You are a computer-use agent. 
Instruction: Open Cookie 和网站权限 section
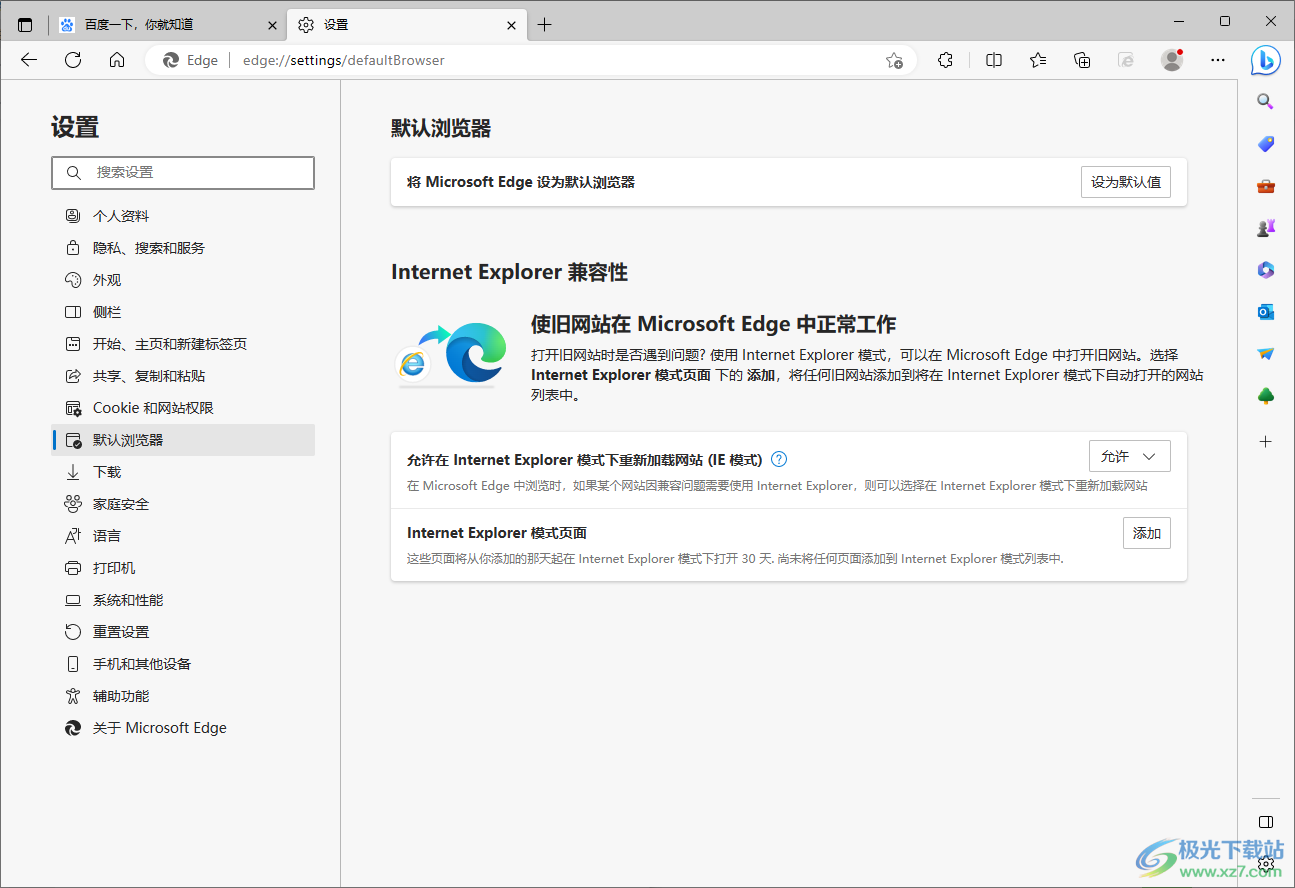point(183,408)
